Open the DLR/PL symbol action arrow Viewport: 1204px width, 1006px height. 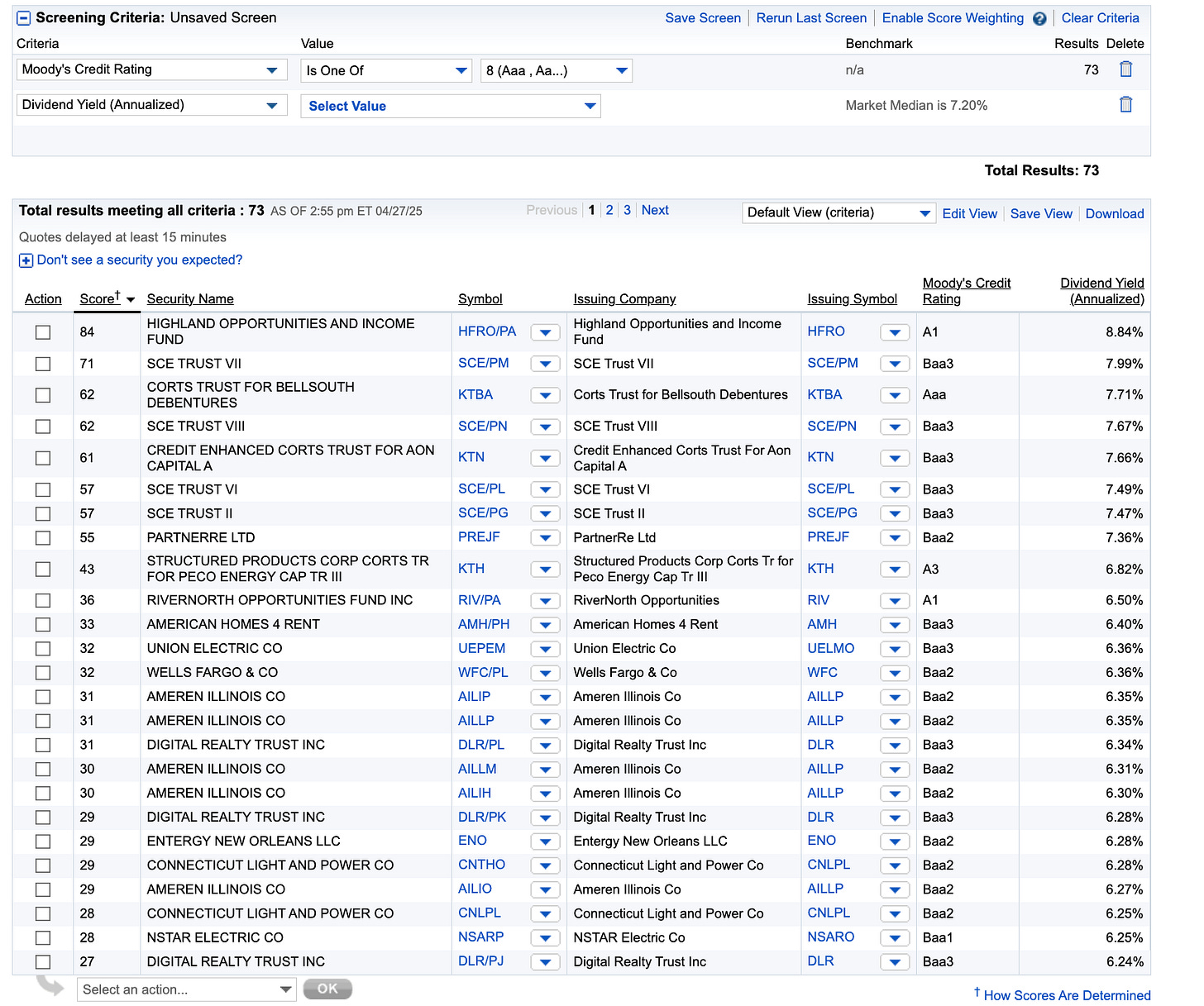click(545, 746)
